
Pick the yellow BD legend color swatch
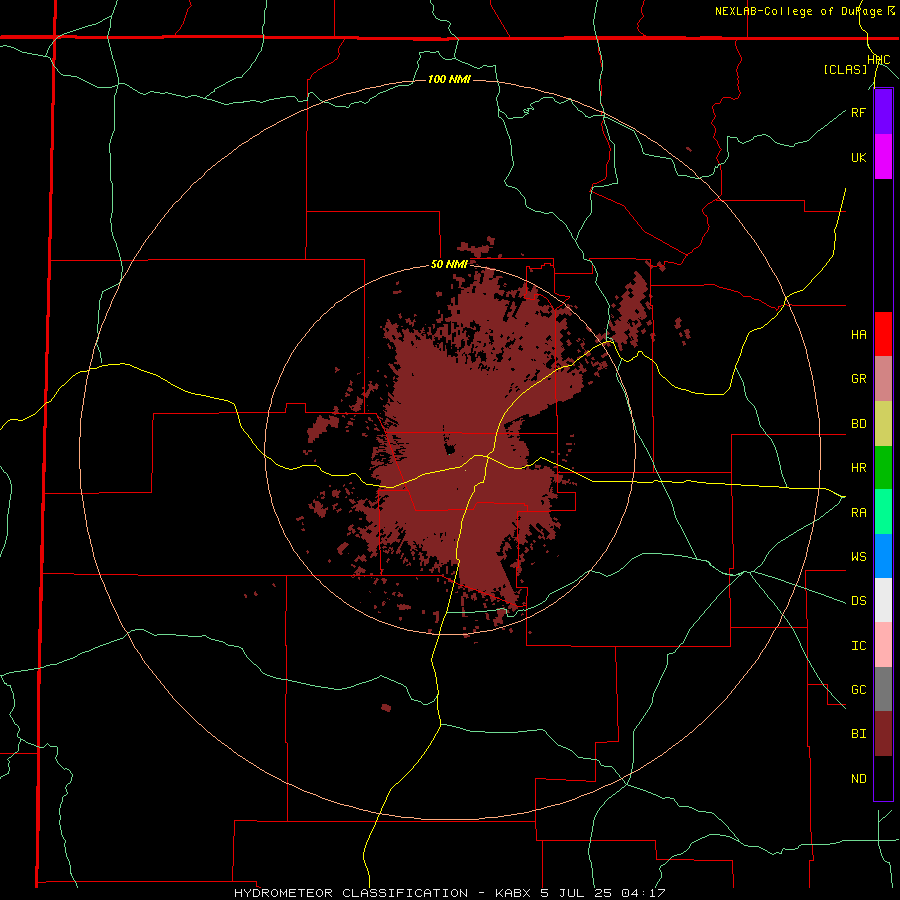(x=883, y=424)
